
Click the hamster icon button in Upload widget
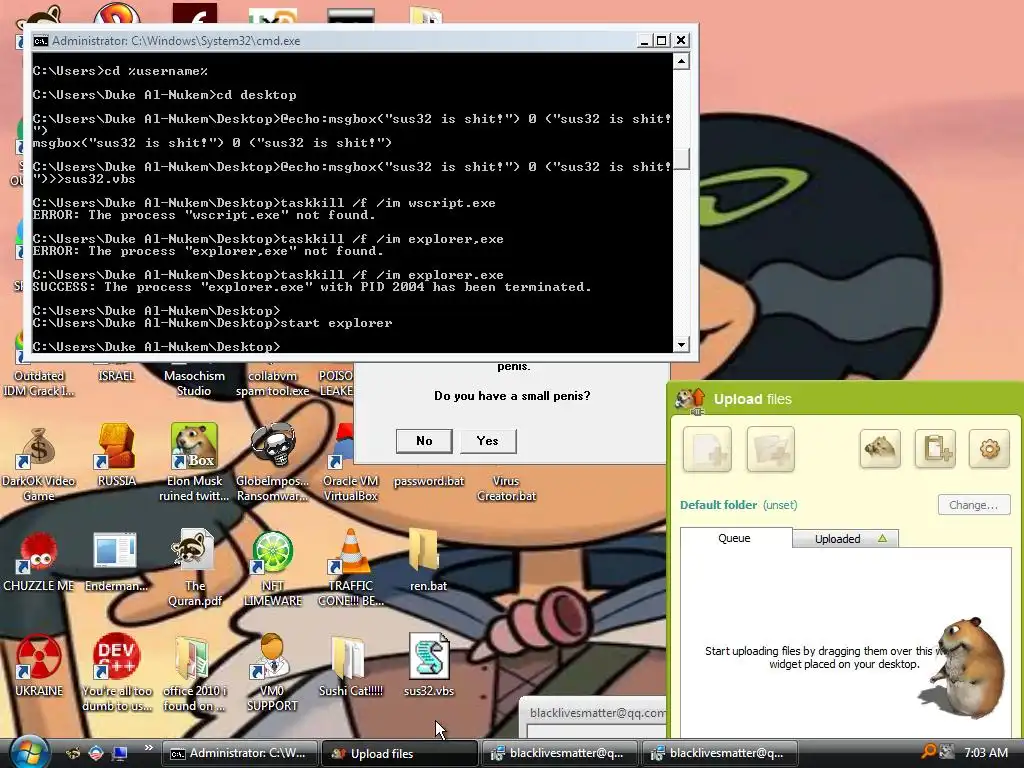(x=880, y=449)
